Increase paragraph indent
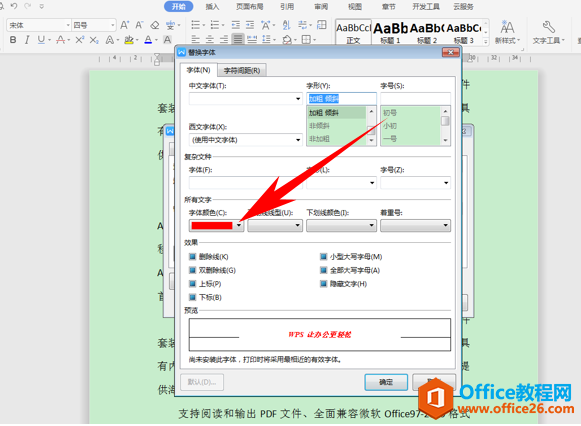 250,25
